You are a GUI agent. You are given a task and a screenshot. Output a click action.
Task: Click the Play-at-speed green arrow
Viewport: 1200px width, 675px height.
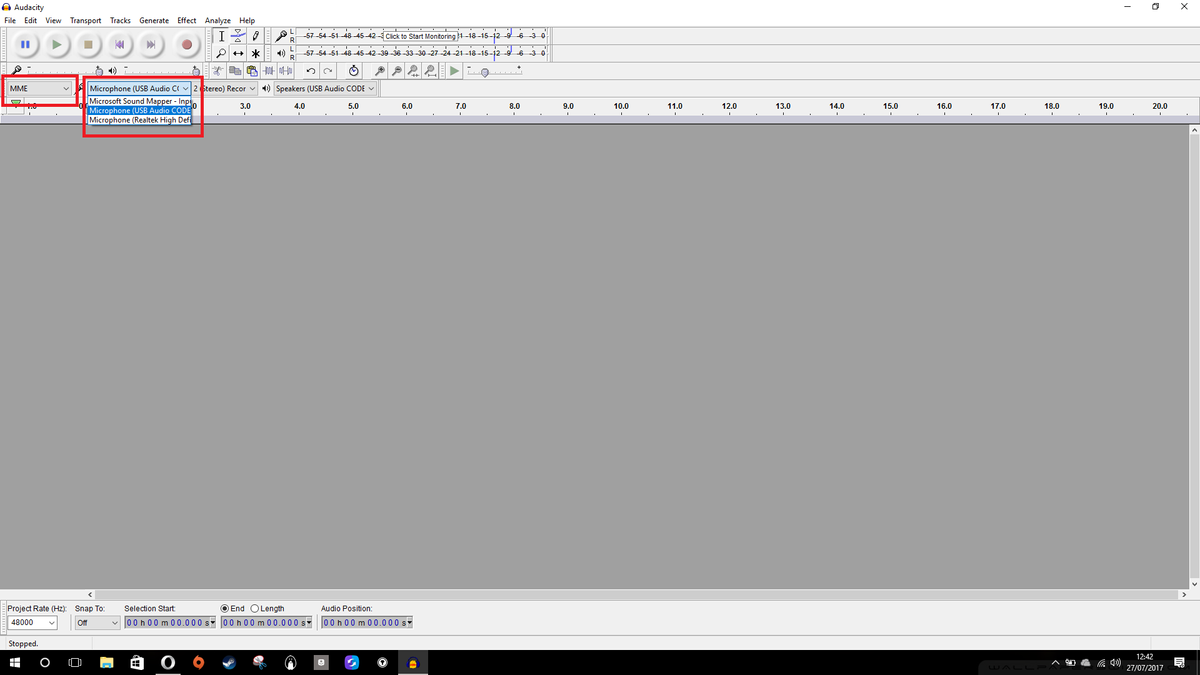pos(455,71)
